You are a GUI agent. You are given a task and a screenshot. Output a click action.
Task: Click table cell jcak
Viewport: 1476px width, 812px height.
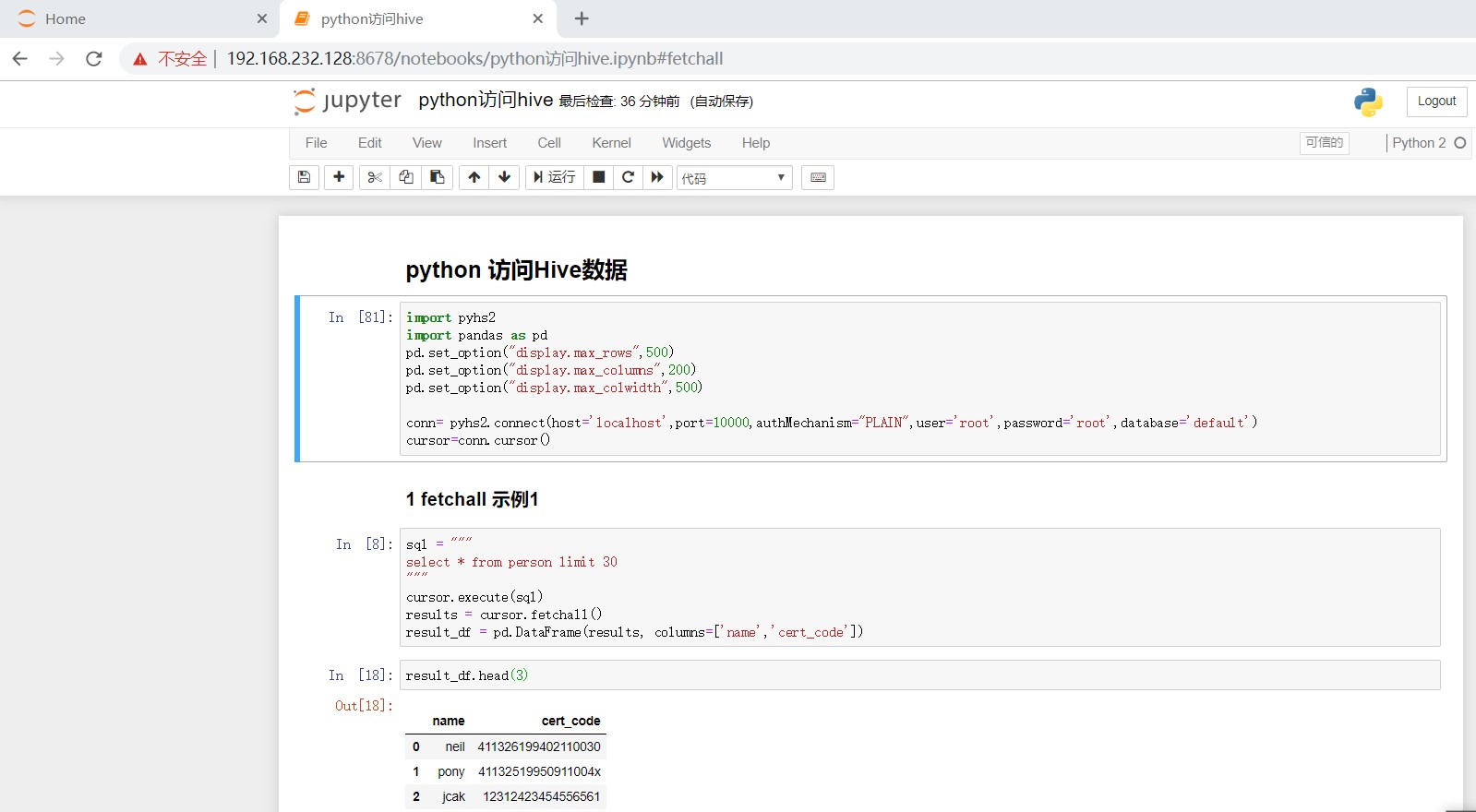point(453,796)
